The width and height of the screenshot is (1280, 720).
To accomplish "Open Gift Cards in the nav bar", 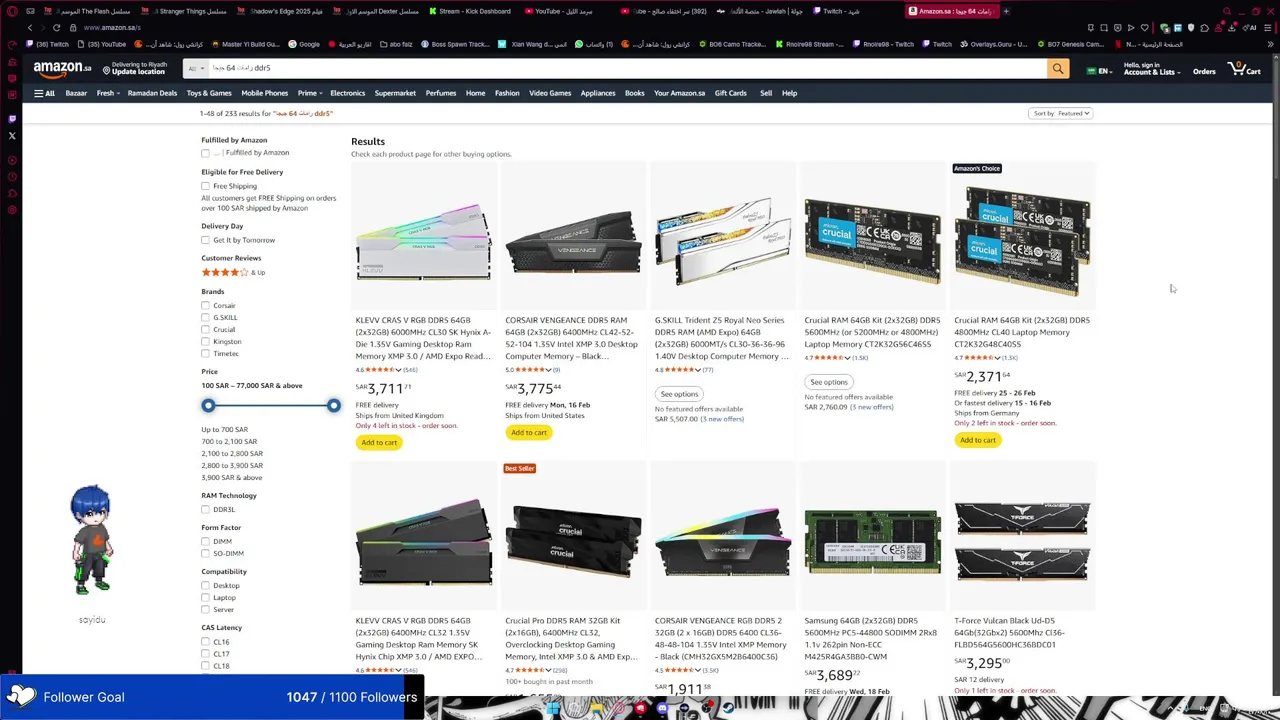I will coord(730,93).
